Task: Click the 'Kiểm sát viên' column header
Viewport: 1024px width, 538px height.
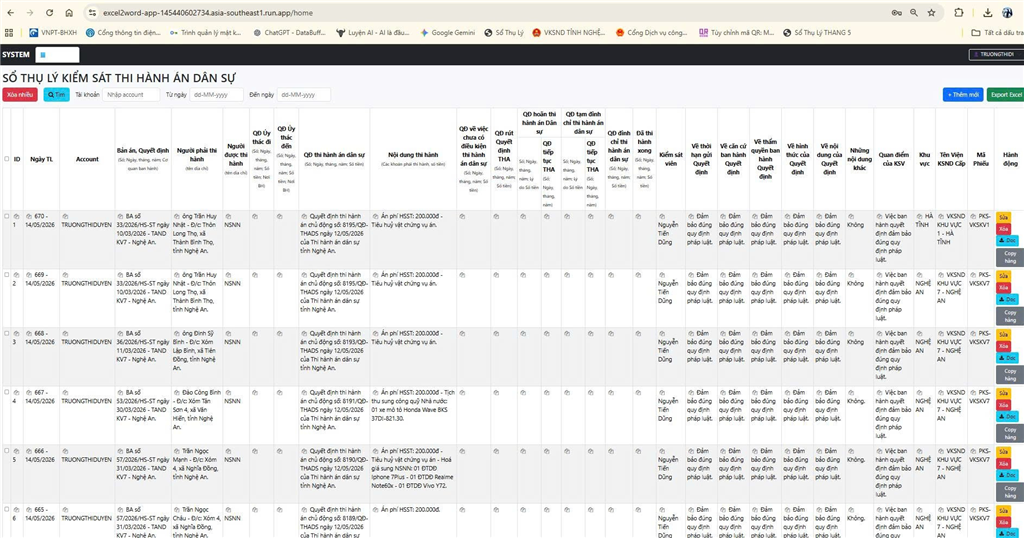Action: 671,159
